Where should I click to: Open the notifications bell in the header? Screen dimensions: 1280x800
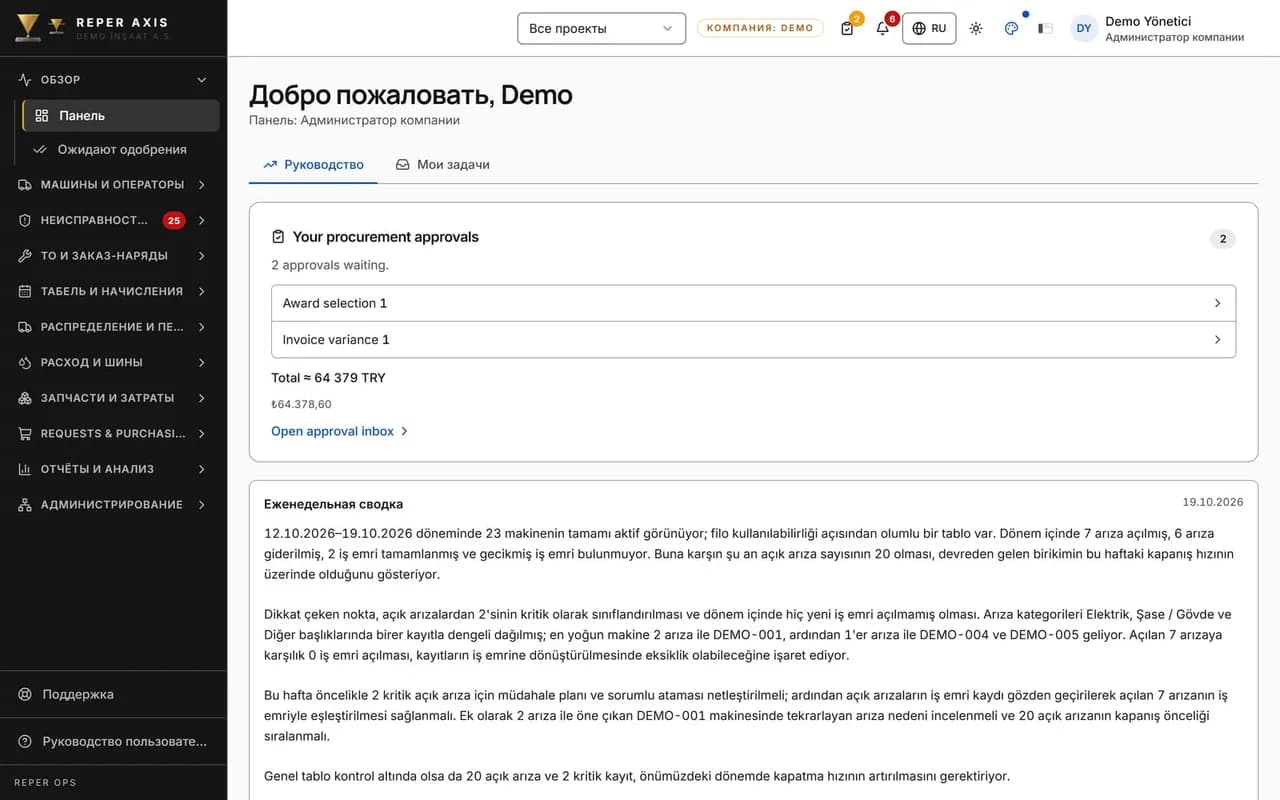tap(882, 28)
